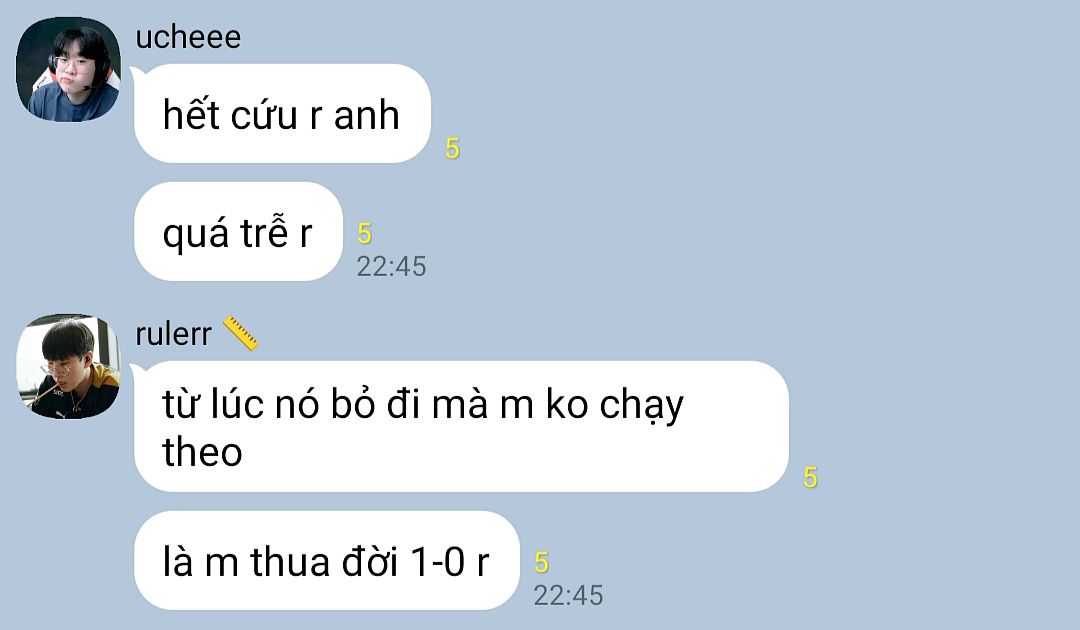Open ucheee's profile picture

click(x=68, y=70)
